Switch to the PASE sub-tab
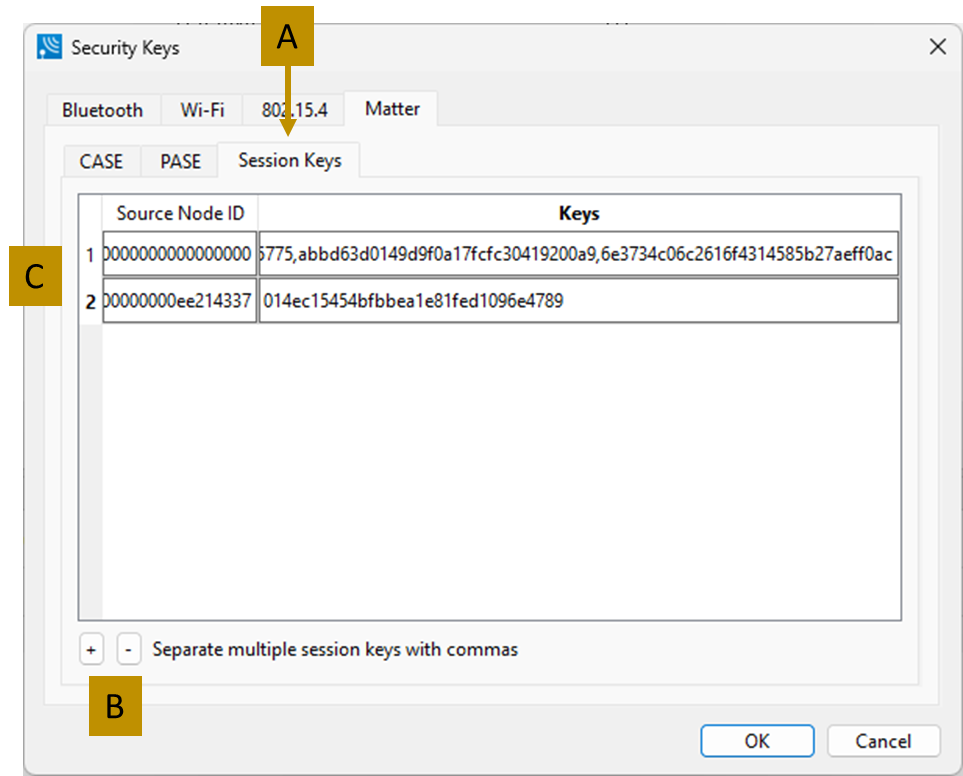The image size is (963, 776). point(180,161)
